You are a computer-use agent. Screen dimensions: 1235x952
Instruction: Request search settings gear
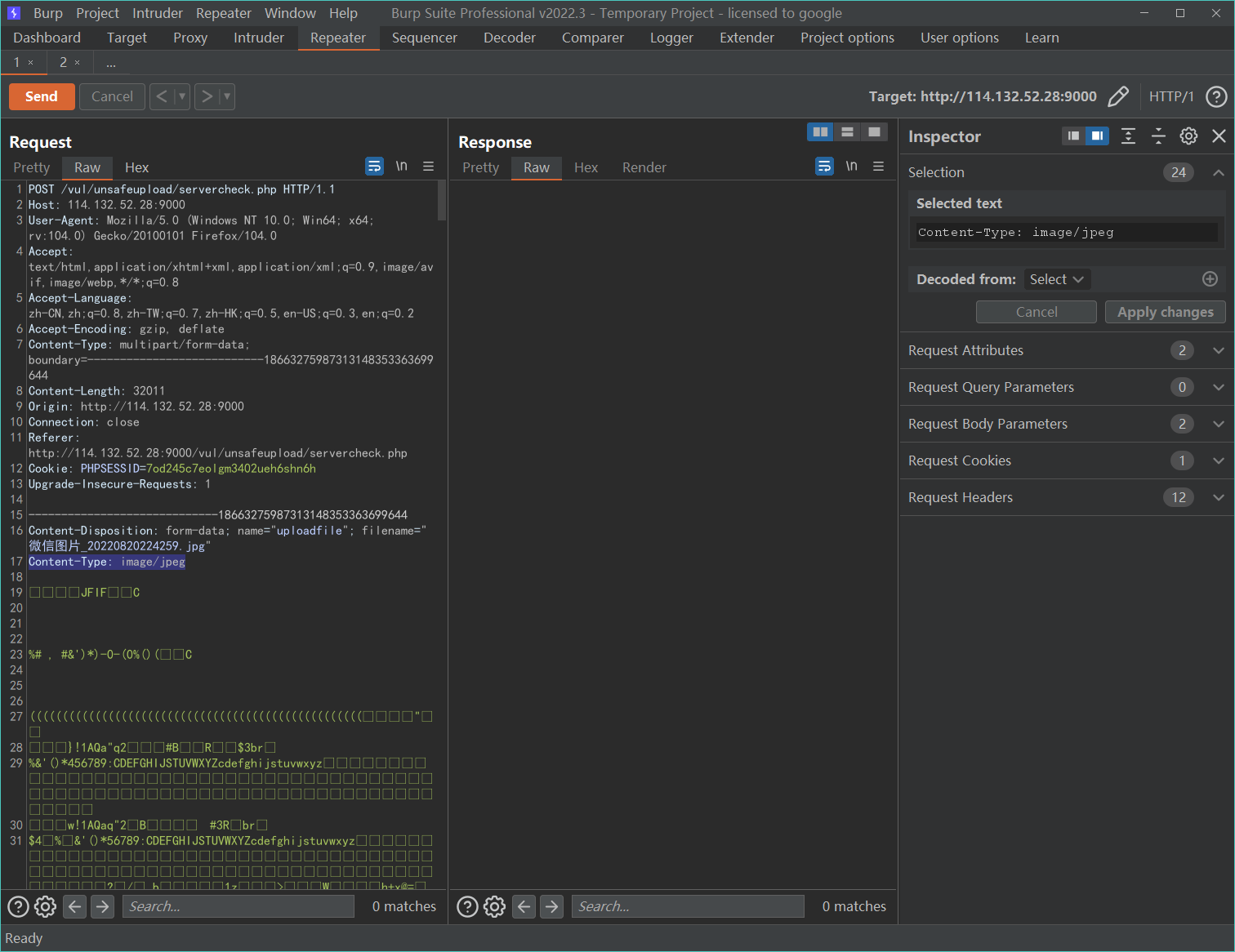(46, 906)
